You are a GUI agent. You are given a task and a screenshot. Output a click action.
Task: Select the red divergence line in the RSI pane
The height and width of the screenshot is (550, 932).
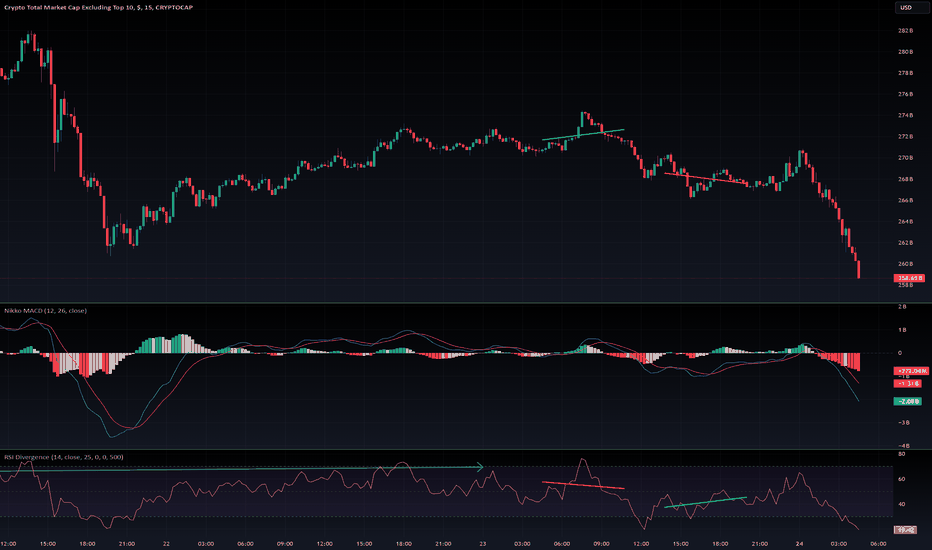[583, 485]
